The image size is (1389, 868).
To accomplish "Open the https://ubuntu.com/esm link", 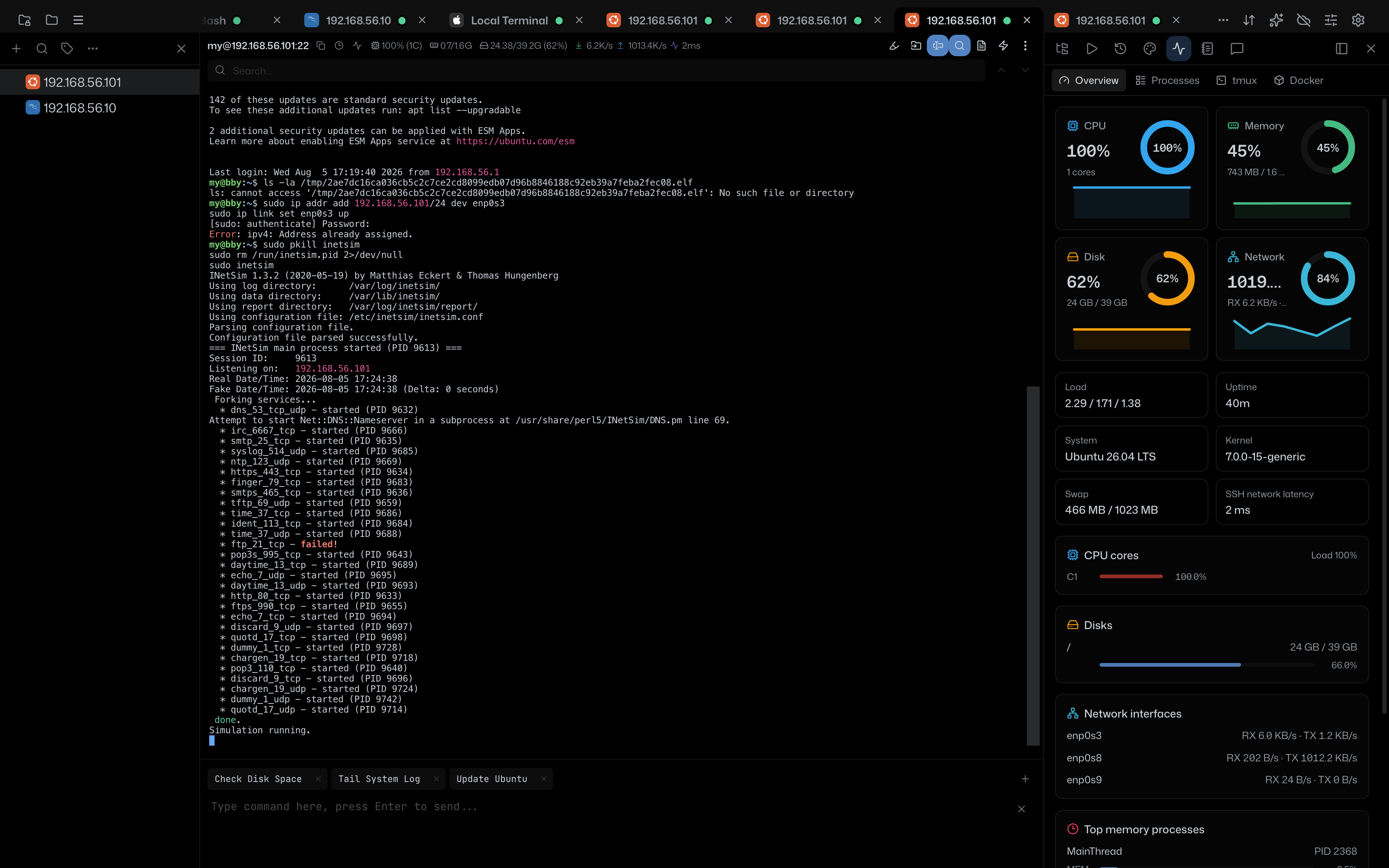I will pos(516,141).
